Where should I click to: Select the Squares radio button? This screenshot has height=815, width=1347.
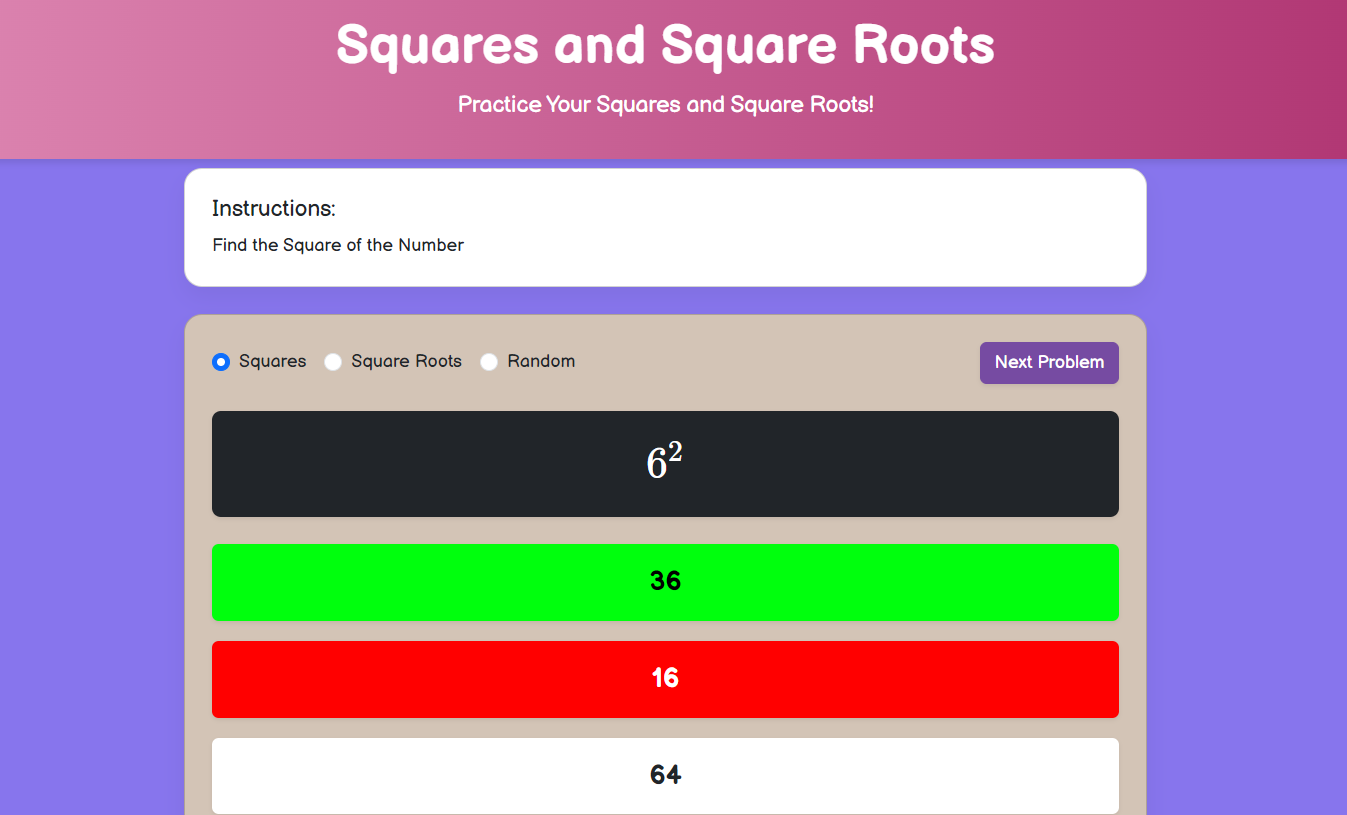(x=221, y=362)
